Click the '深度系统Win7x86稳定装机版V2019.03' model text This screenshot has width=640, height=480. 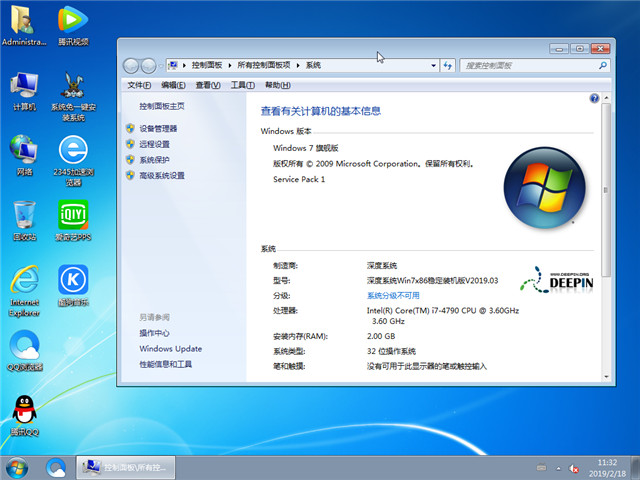pyautogui.click(x=432, y=280)
